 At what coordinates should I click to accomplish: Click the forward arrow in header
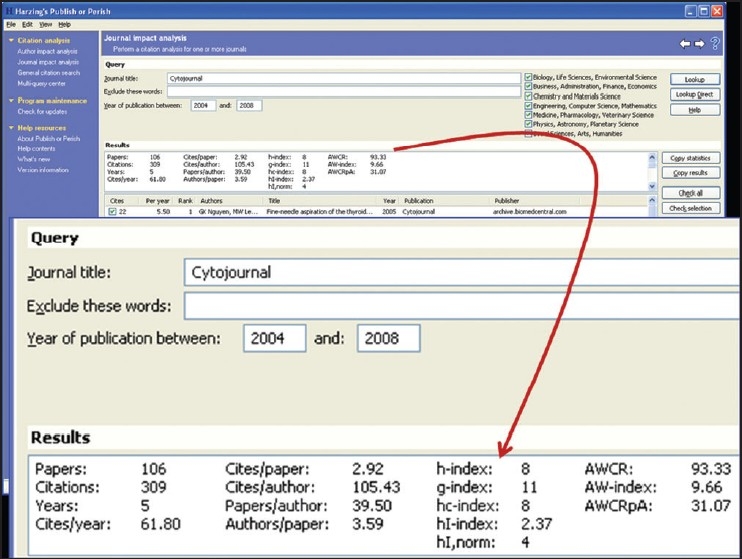click(x=699, y=44)
